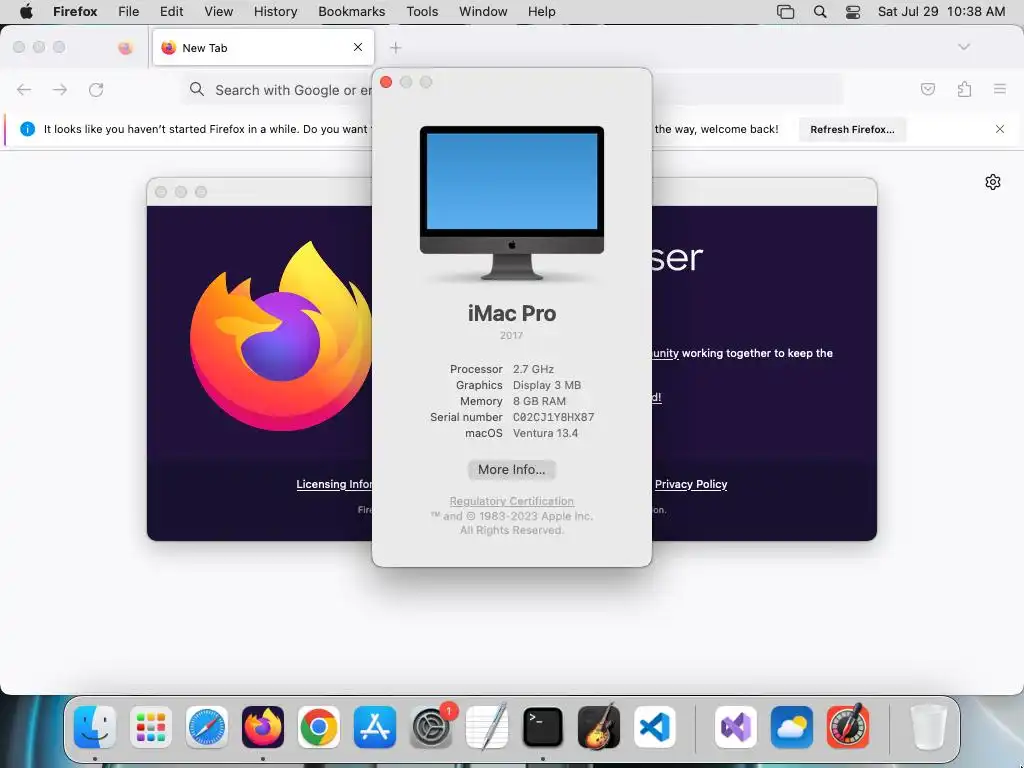Click the 8 GB RAM memory value
This screenshot has width=1024, height=768.
click(x=539, y=401)
